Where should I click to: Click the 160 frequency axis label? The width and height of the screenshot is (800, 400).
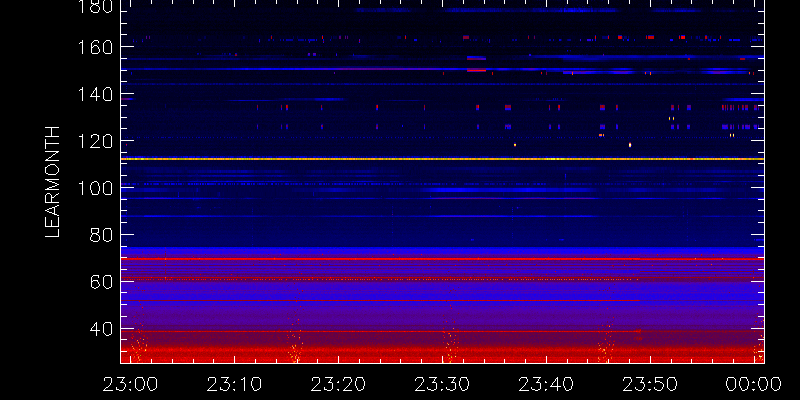click(96, 47)
